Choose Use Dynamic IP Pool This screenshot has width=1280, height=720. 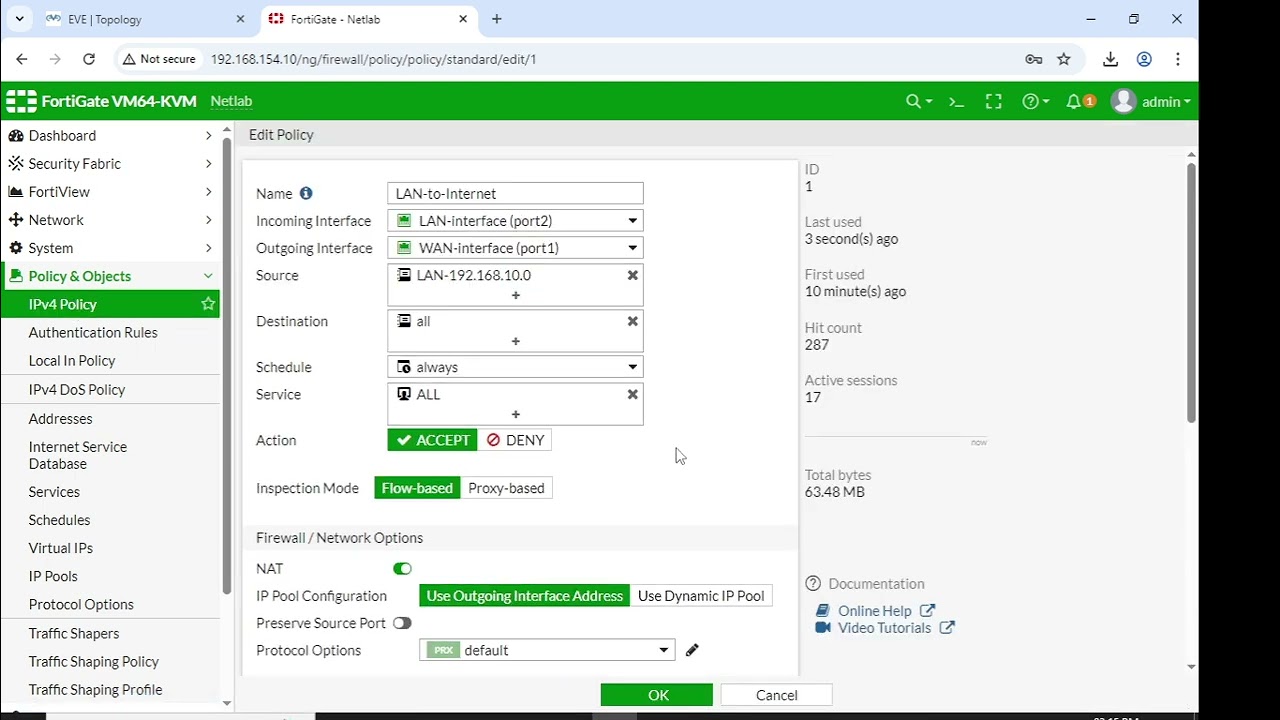pos(701,596)
